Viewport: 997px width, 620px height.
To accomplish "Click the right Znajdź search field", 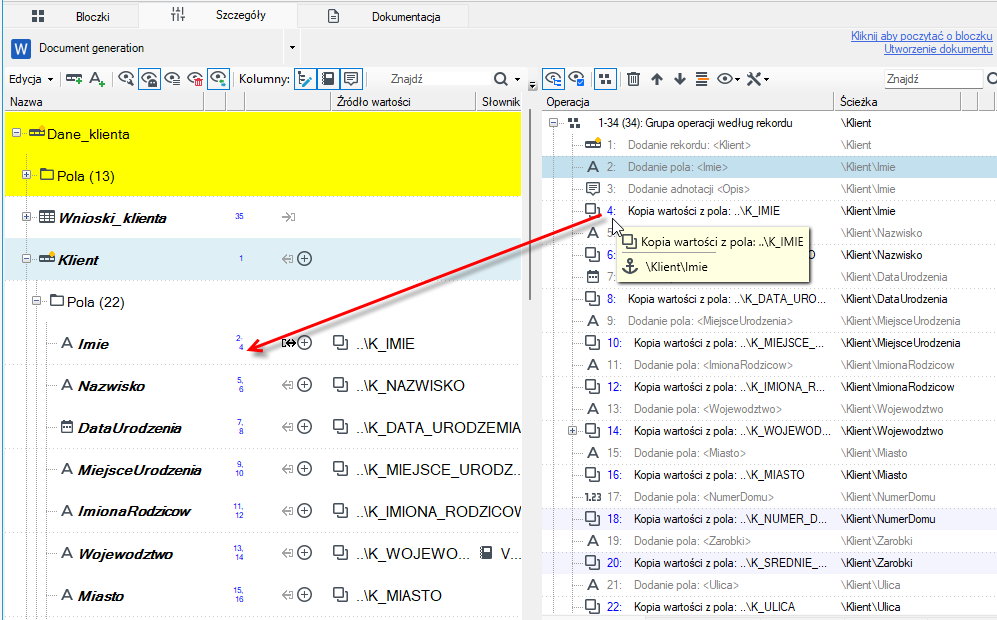I will [933, 79].
